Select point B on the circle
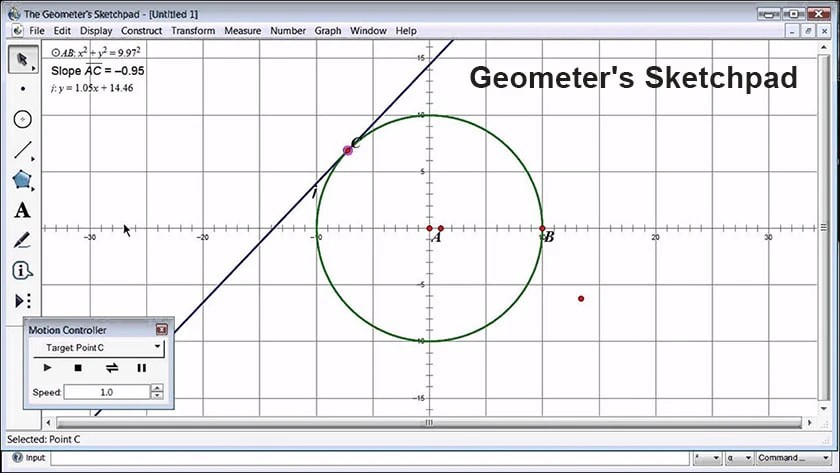 click(542, 228)
